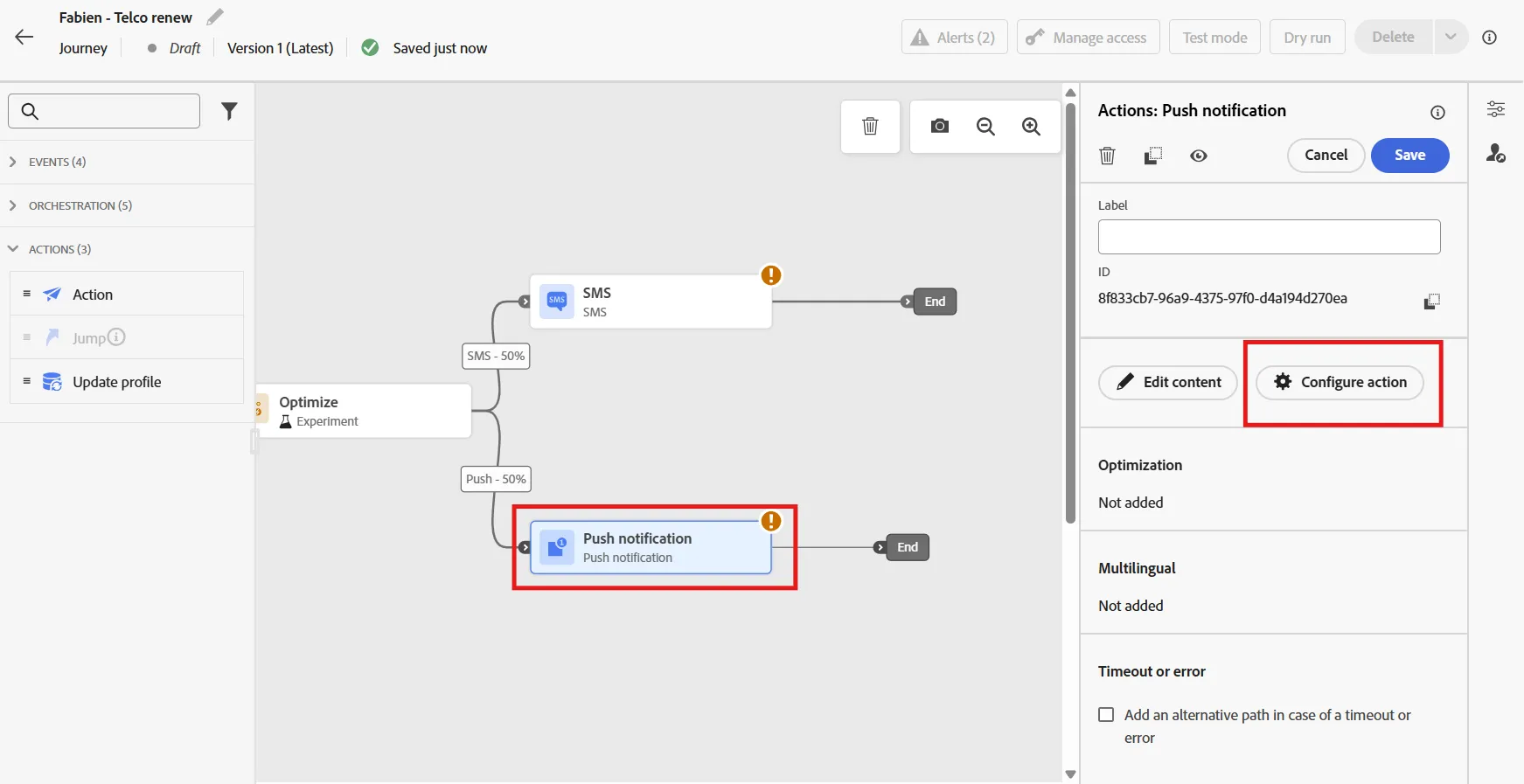Viewport: 1524px width, 784px height.
Task: Click in the Label text field
Action: 1269,237
